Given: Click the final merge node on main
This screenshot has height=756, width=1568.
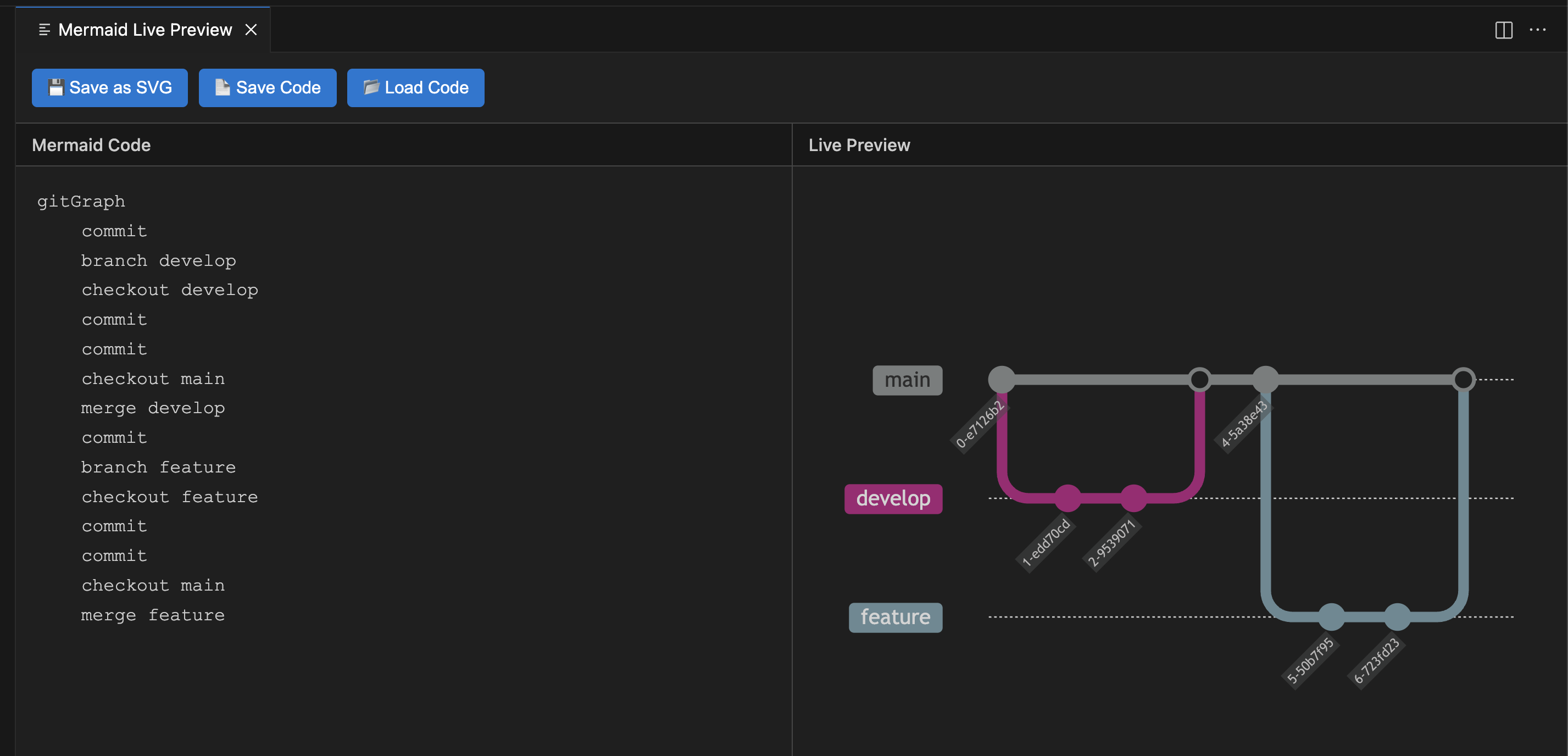Looking at the screenshot, I should click(x=1463, y=379).
